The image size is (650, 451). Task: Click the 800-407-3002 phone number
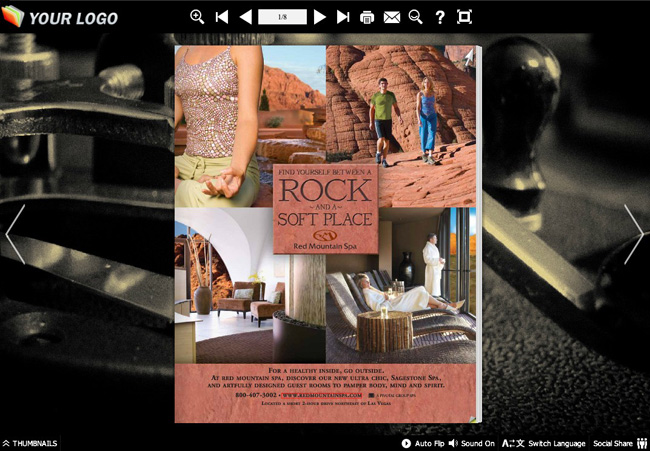pyautogui.click(x=256, y=395)
